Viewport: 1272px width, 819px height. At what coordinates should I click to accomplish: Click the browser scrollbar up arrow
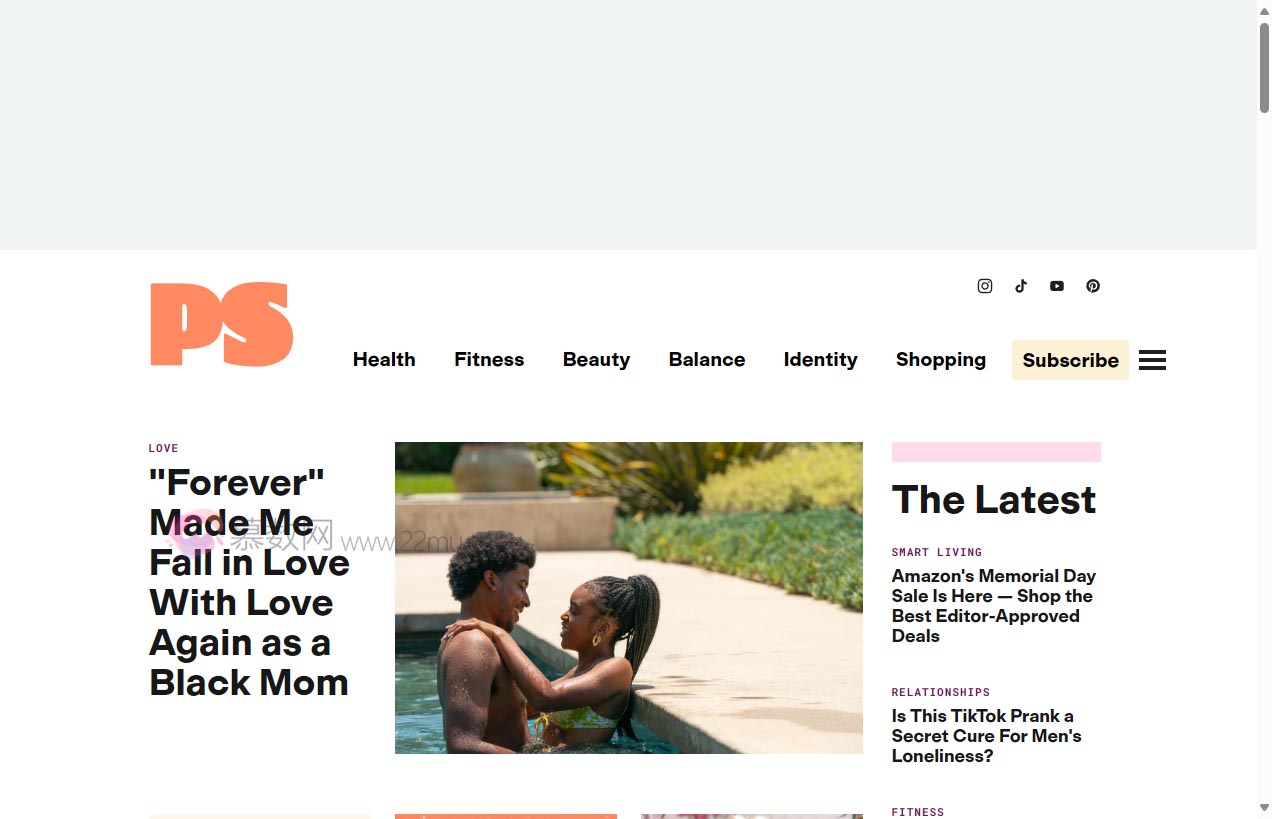tap(1264, 9)
